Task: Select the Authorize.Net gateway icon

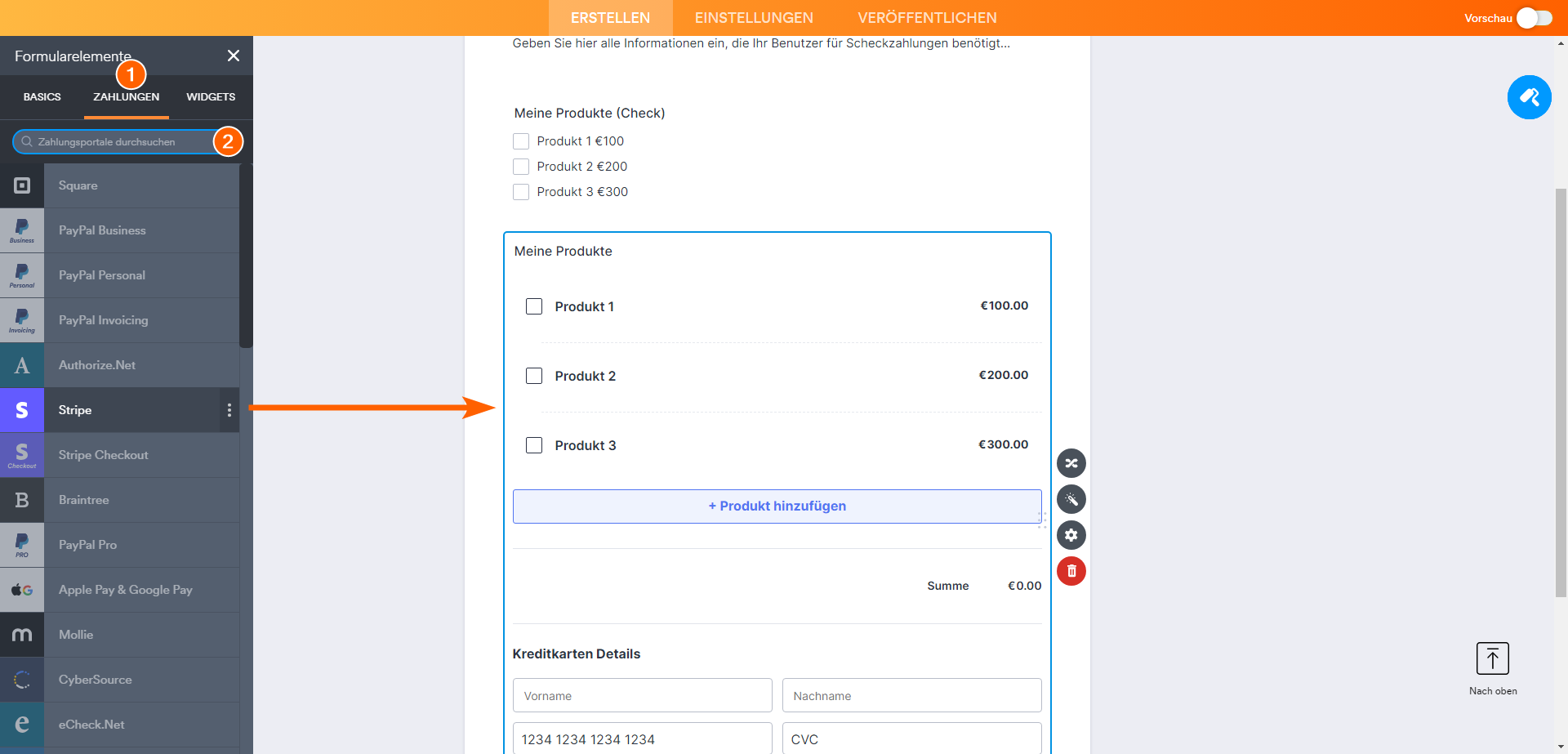Action: (x=22, y=365)
